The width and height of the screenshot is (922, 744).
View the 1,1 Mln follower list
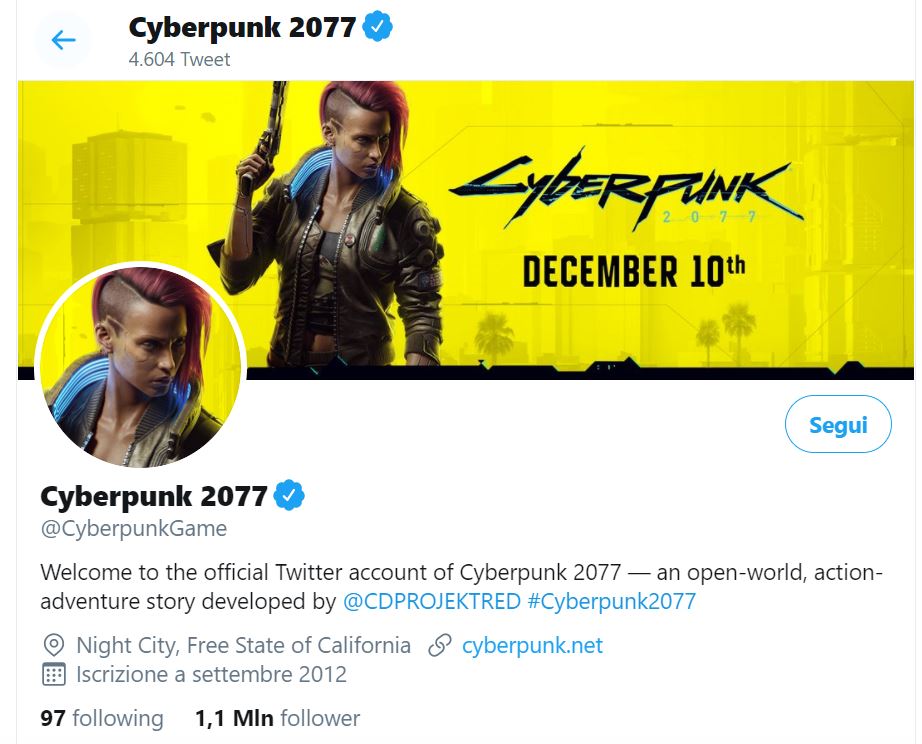tap(278, 718)
